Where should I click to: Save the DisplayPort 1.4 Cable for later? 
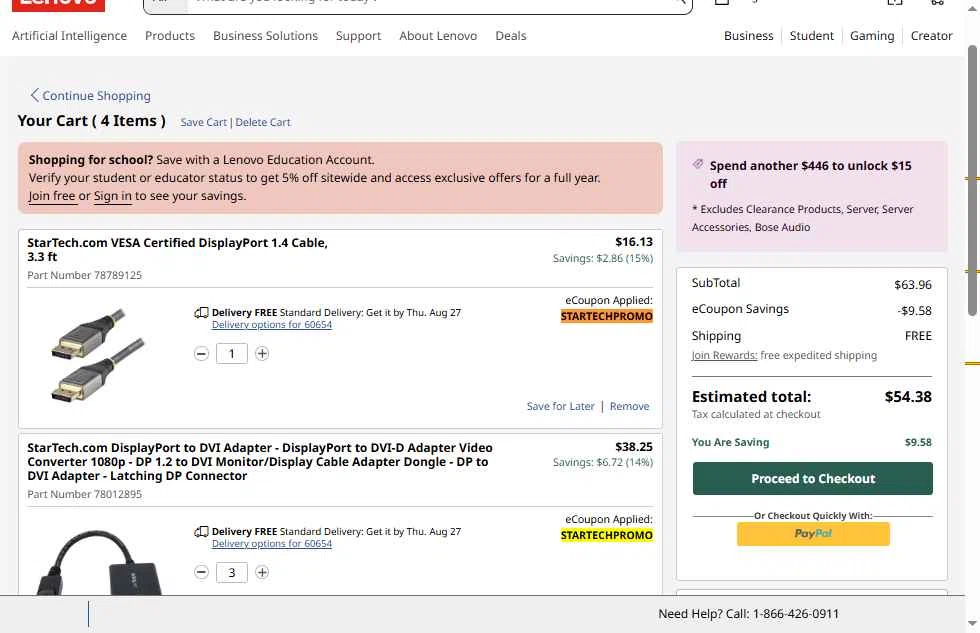561,406
